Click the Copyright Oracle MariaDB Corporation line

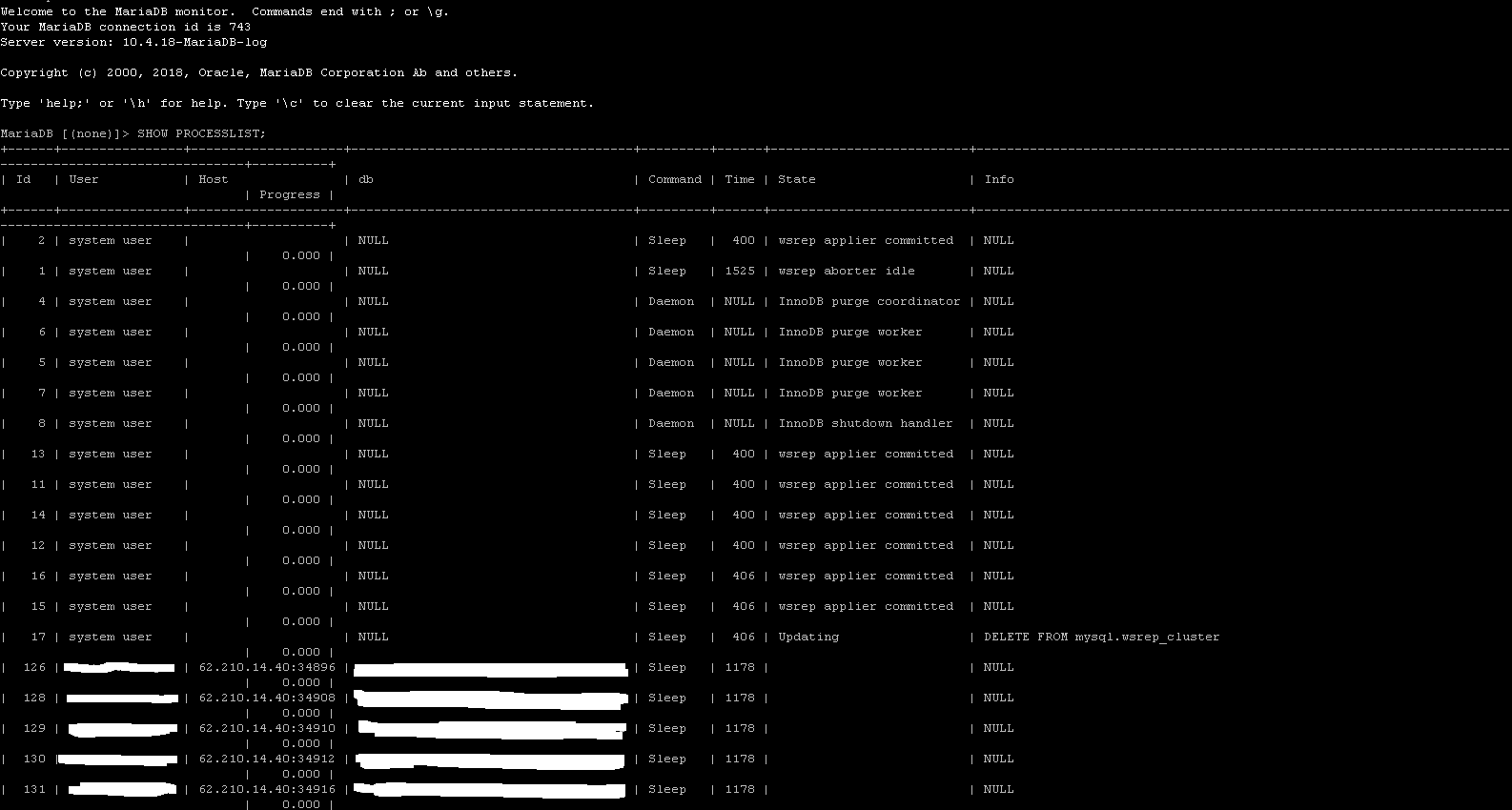coord(259,72)
